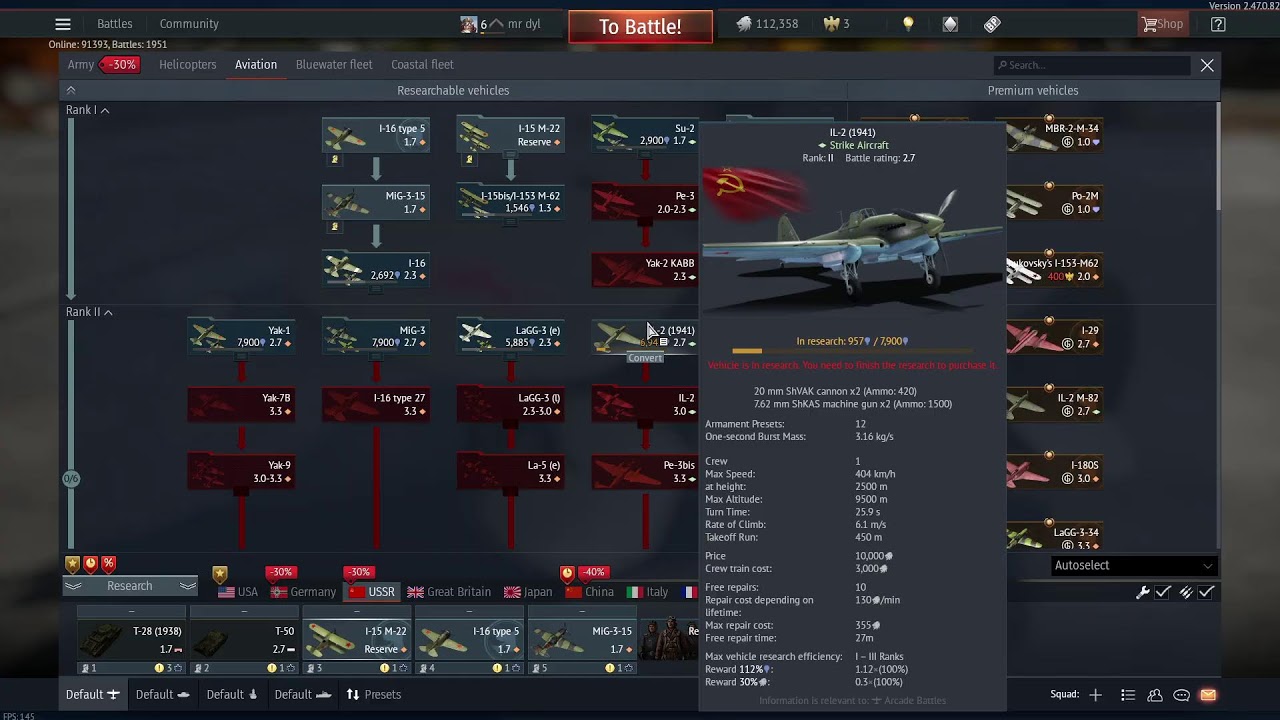1280x720 pixels.
Task: Open the Community menu
Action: 189,24
